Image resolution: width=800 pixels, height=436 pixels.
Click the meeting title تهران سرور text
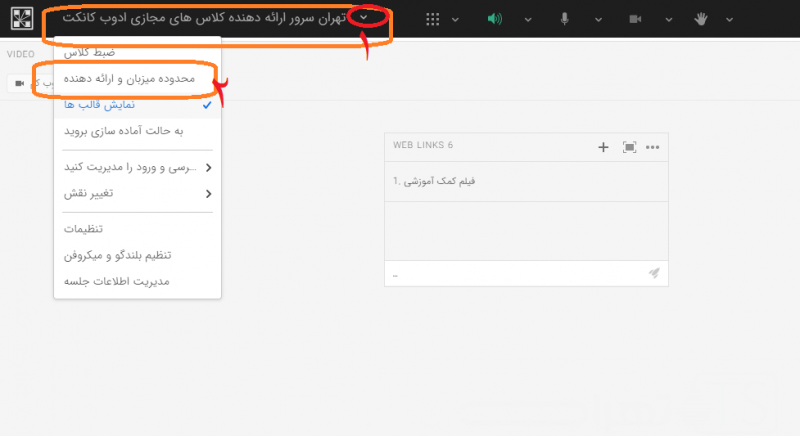pos(204,18)
